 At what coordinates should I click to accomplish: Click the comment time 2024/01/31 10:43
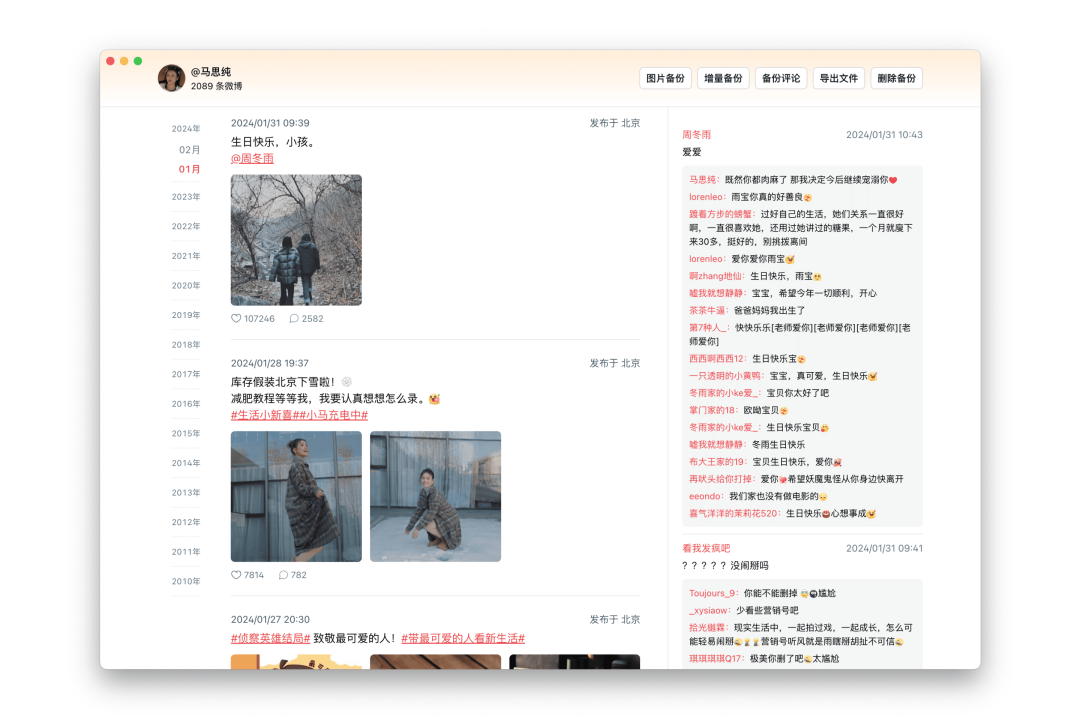884,135
